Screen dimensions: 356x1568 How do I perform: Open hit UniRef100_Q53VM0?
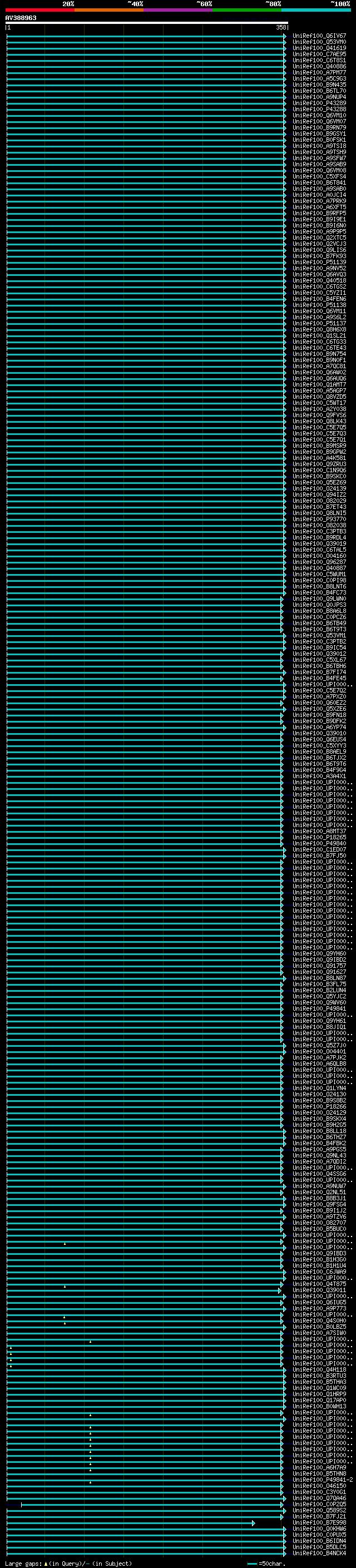click(x=319, y=42)
